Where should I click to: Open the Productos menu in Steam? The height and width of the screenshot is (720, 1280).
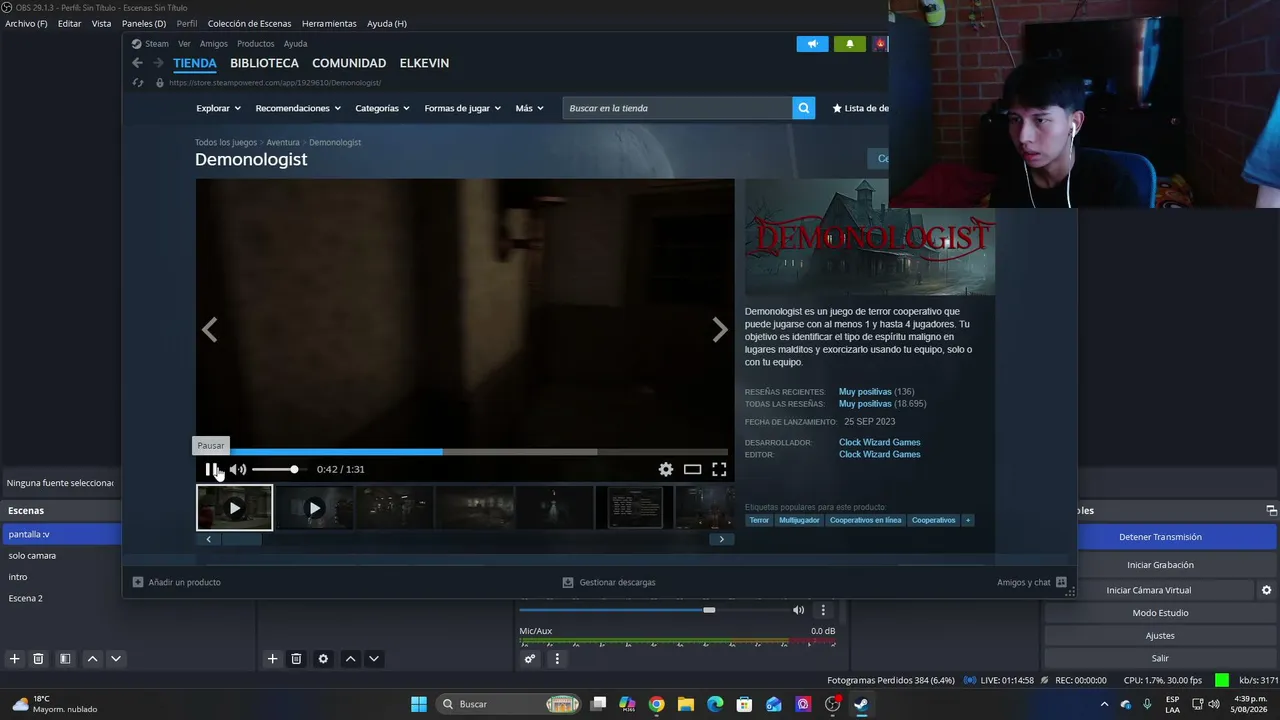coord(255,44)
